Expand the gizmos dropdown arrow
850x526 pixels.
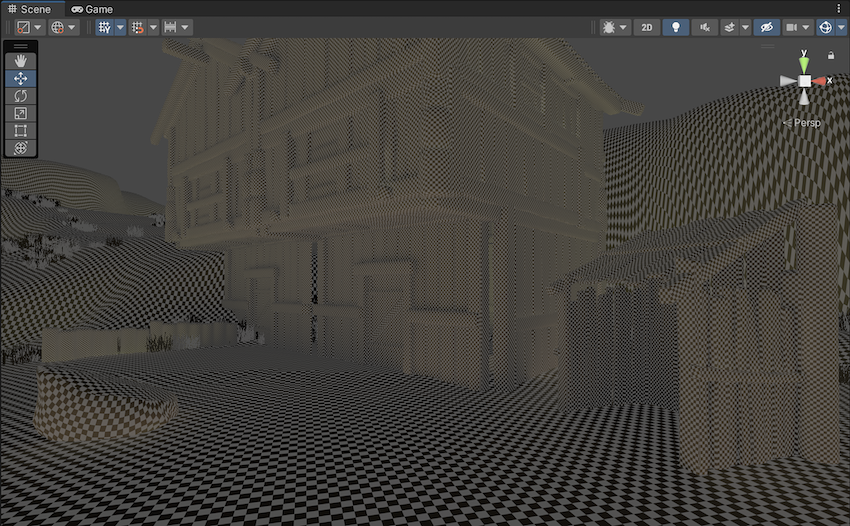(840, 28)
